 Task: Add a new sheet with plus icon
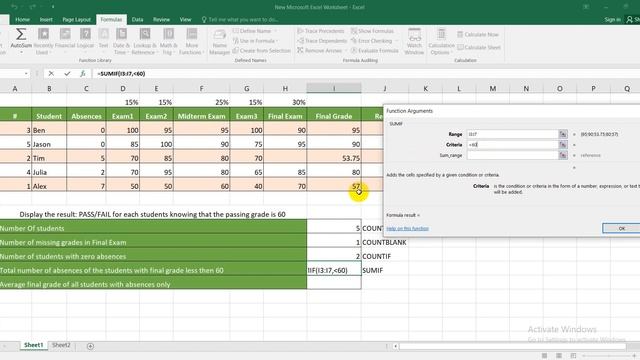pyautogui.click(x=90, y=346)
